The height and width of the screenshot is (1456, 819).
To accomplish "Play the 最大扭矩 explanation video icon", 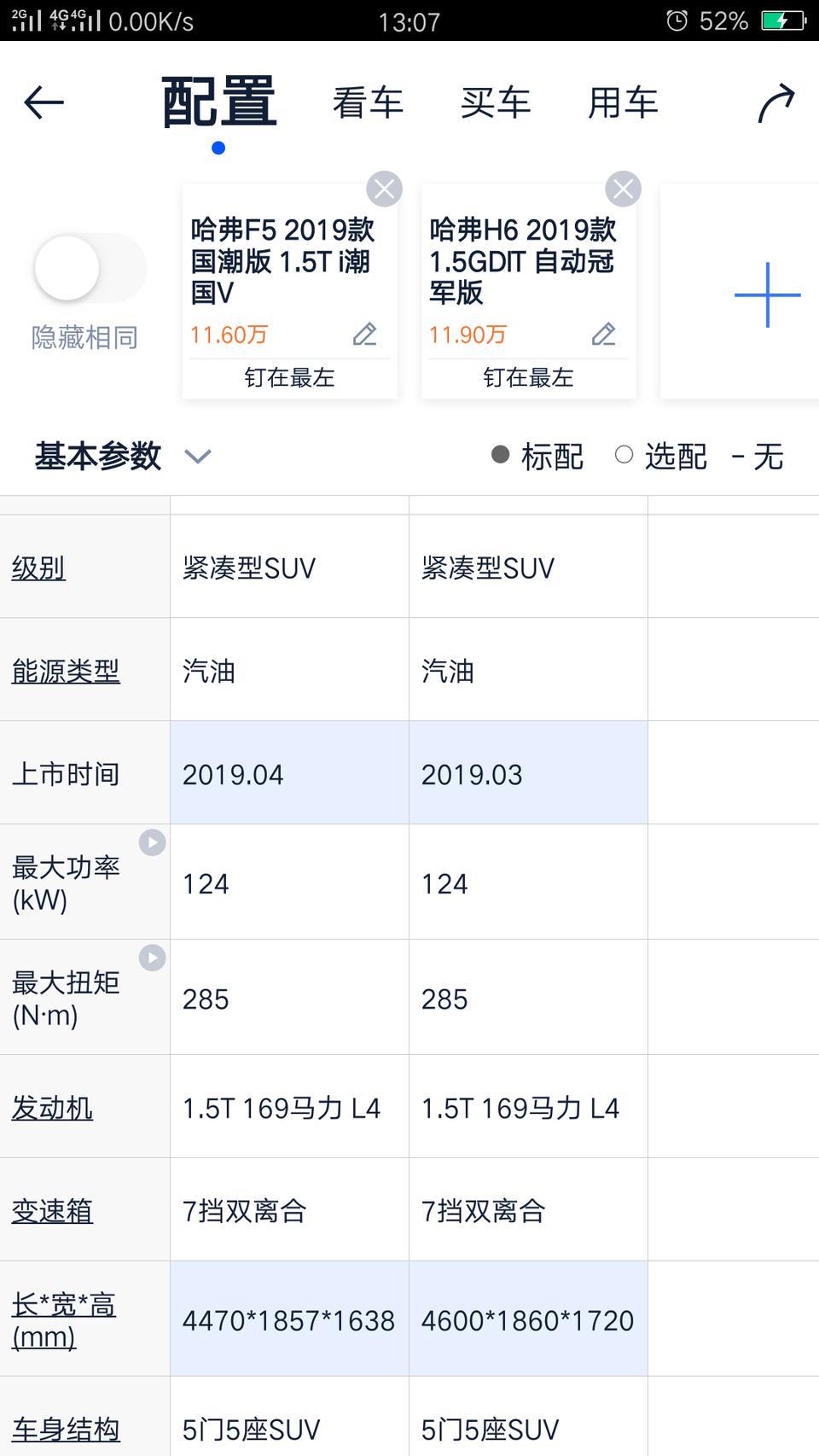I will click(x=152, y=958).
